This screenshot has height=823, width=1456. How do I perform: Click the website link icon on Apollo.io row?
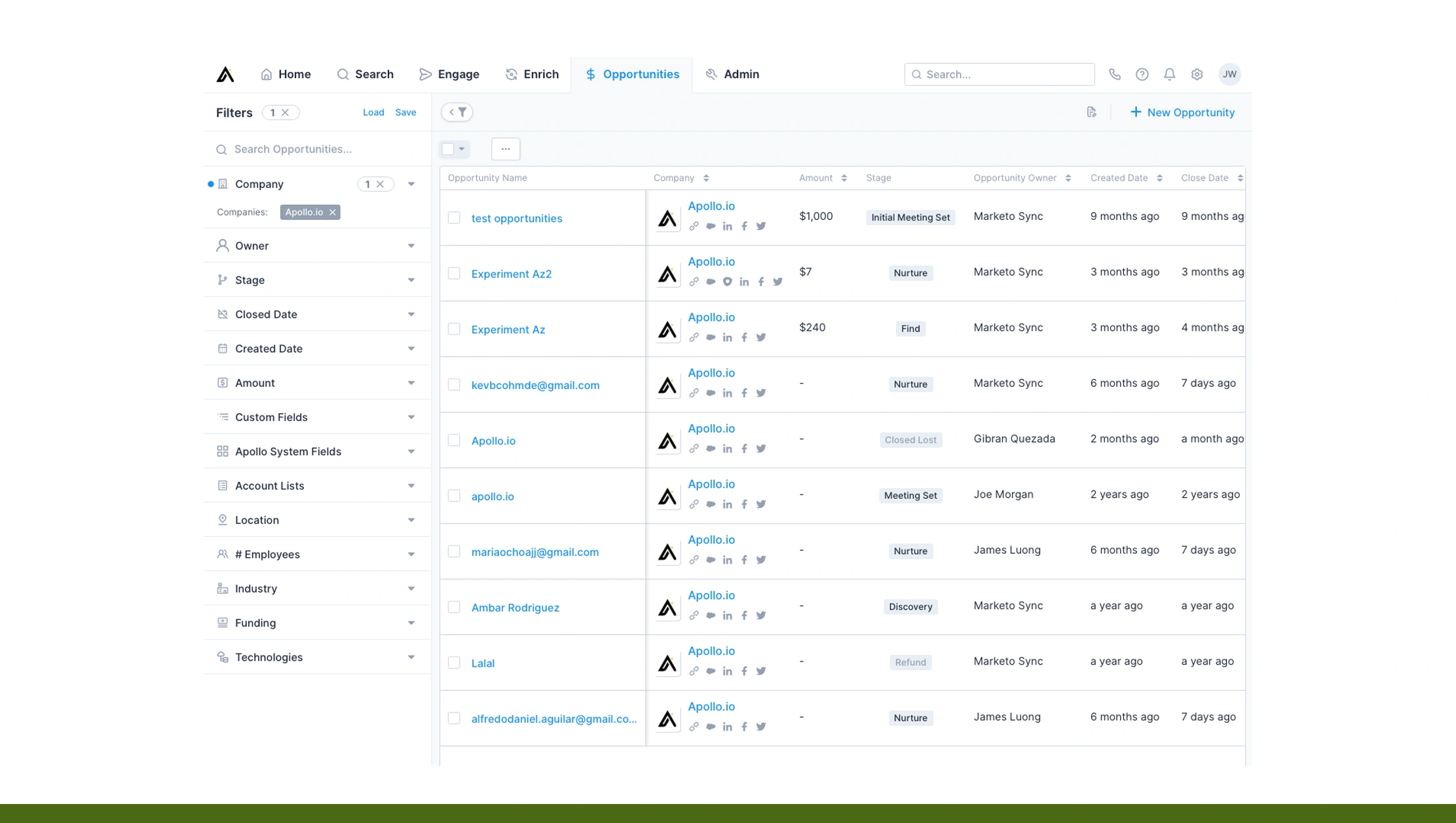[x=694, y=448]
